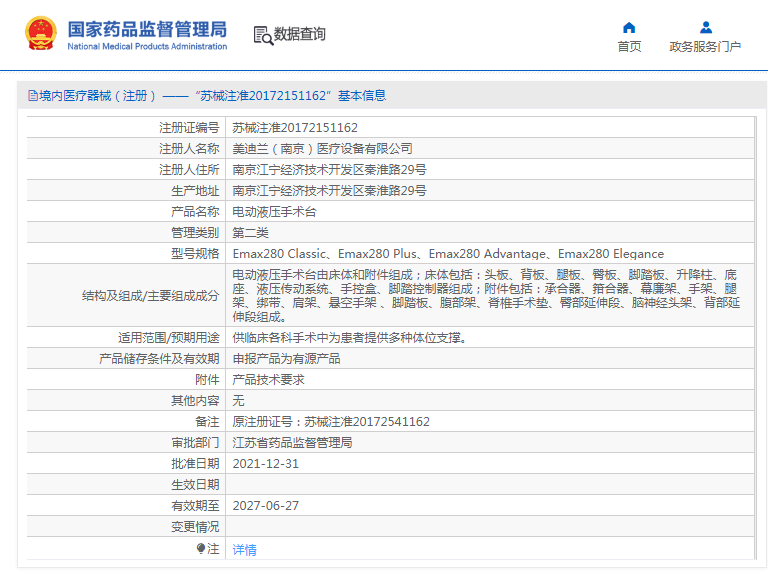
Task: Click the 产品名称 label cell
Action: 126,212
